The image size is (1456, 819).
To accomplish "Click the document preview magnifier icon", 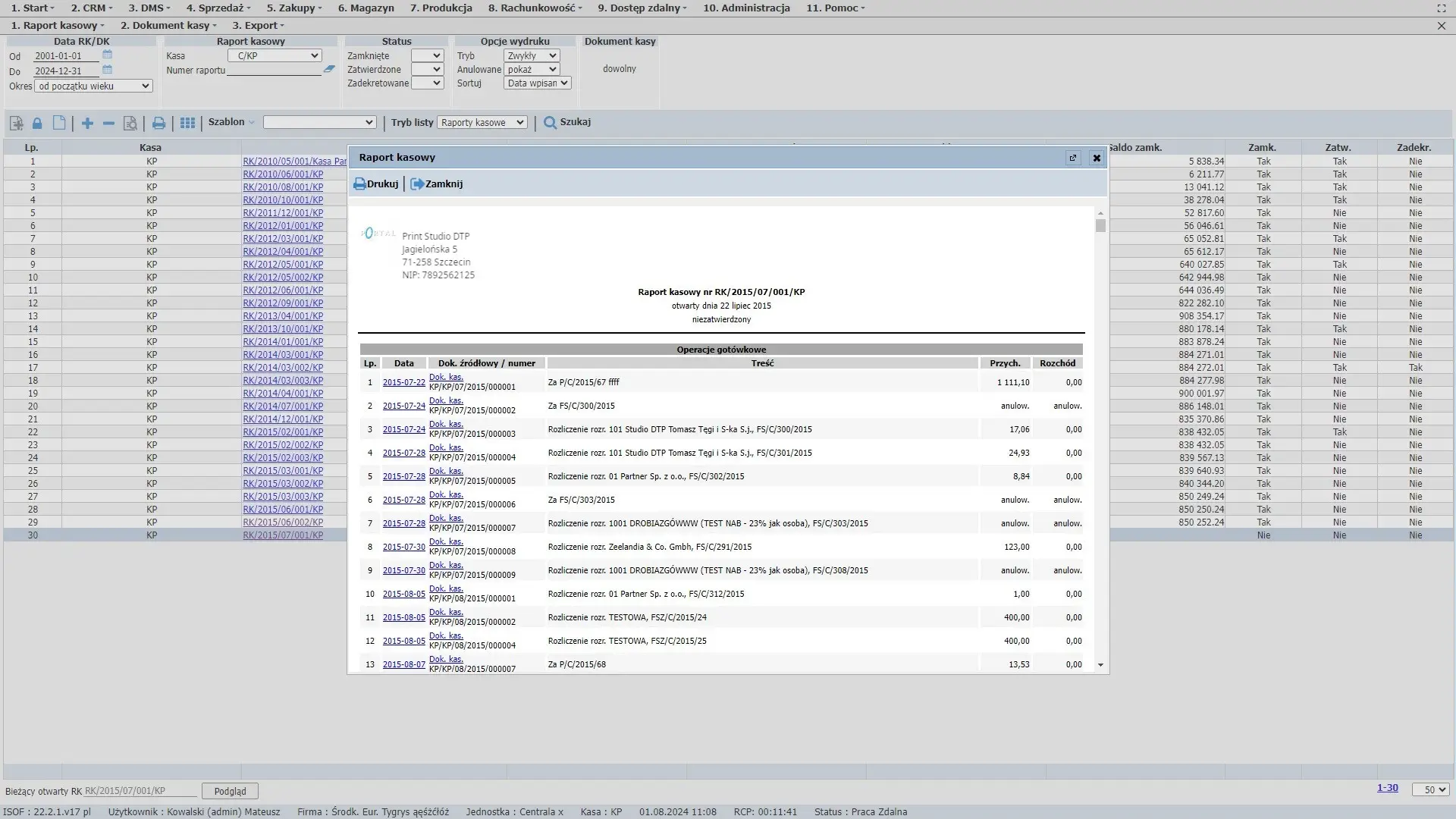I will tap(130, 123).
